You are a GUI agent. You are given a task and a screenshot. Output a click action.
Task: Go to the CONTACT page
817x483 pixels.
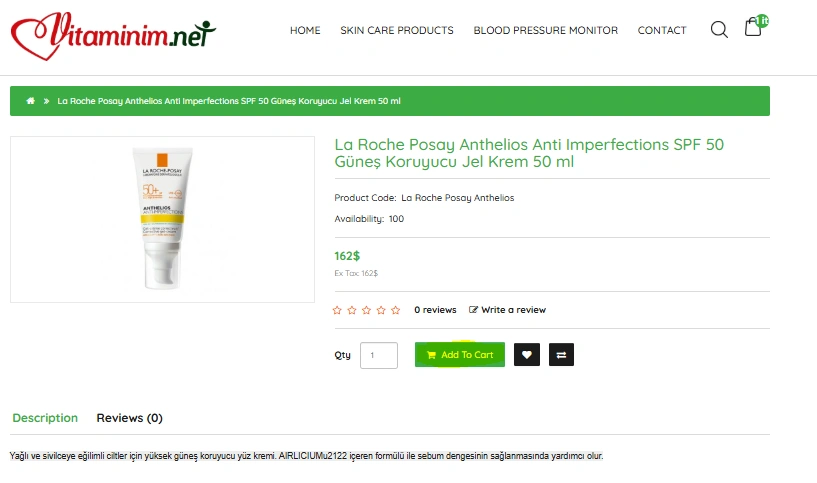[662, 30]
